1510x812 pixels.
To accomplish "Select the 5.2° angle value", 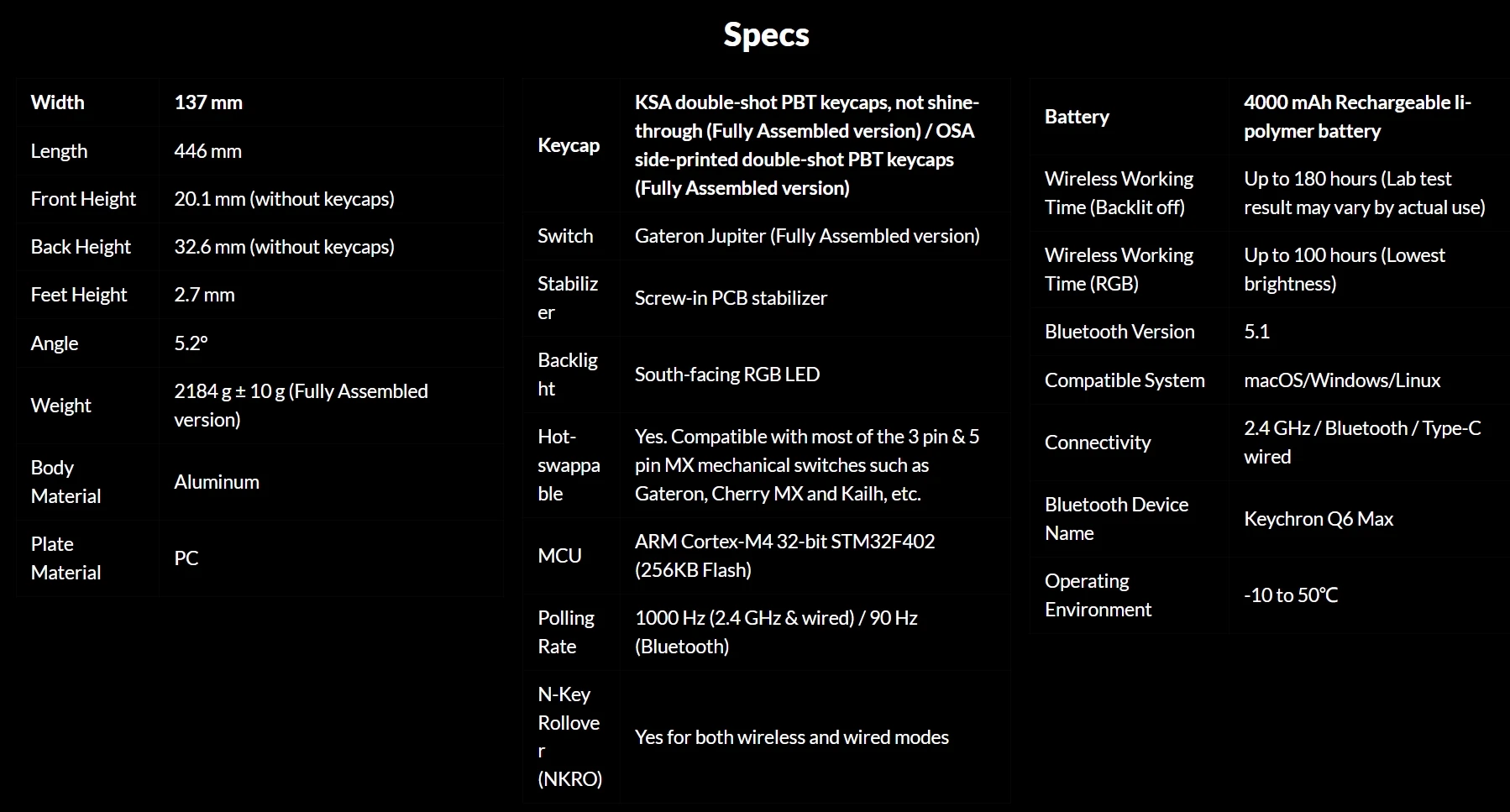I will (x=191, y=343).
